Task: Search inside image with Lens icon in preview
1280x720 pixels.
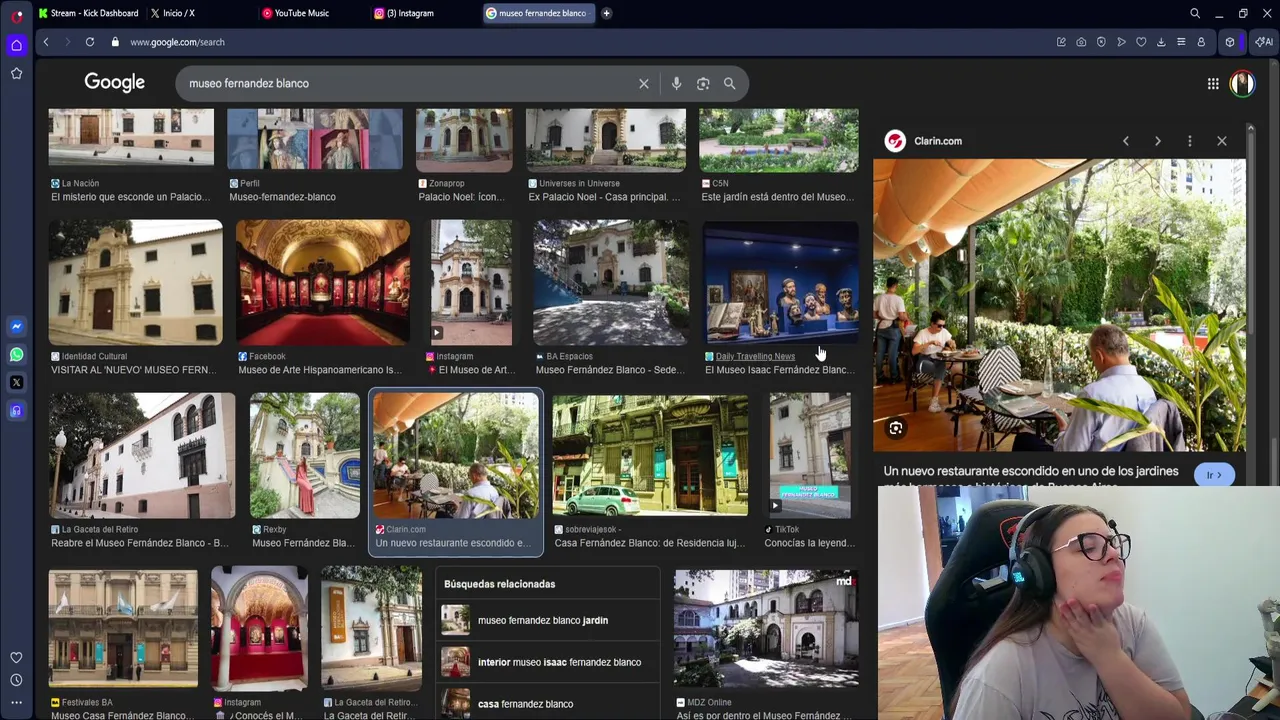Action: (x=896, y=428)
